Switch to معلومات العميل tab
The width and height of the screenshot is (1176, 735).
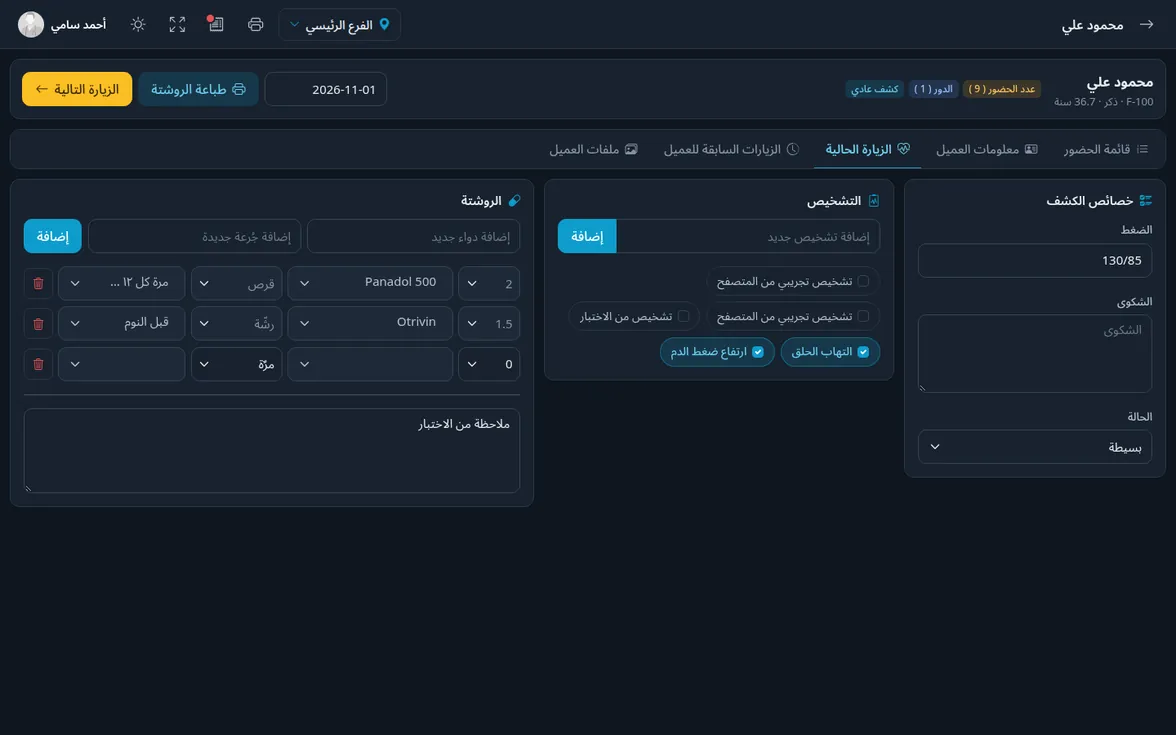click(986, 149)
